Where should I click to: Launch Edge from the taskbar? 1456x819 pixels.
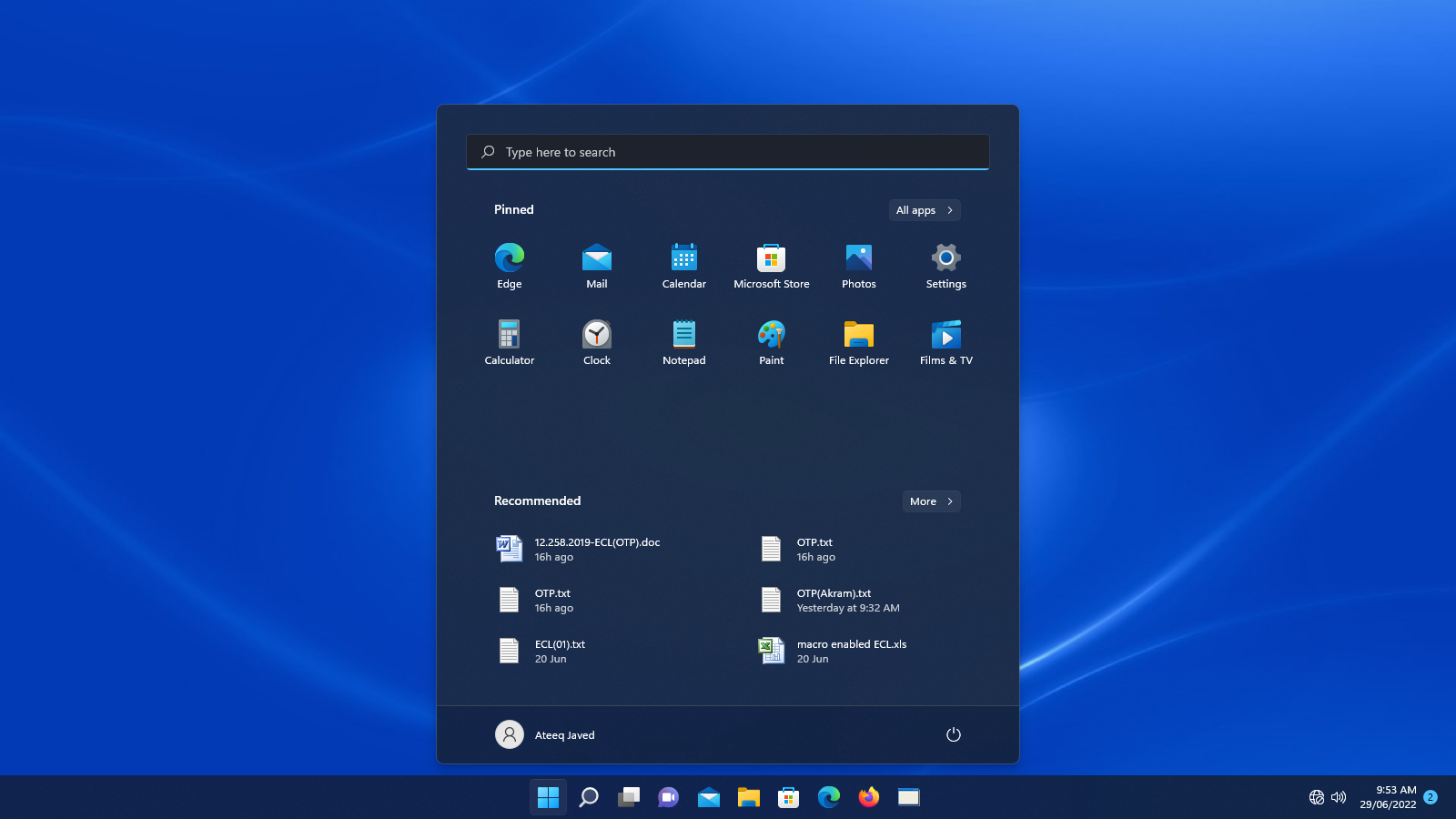[829, 797]
